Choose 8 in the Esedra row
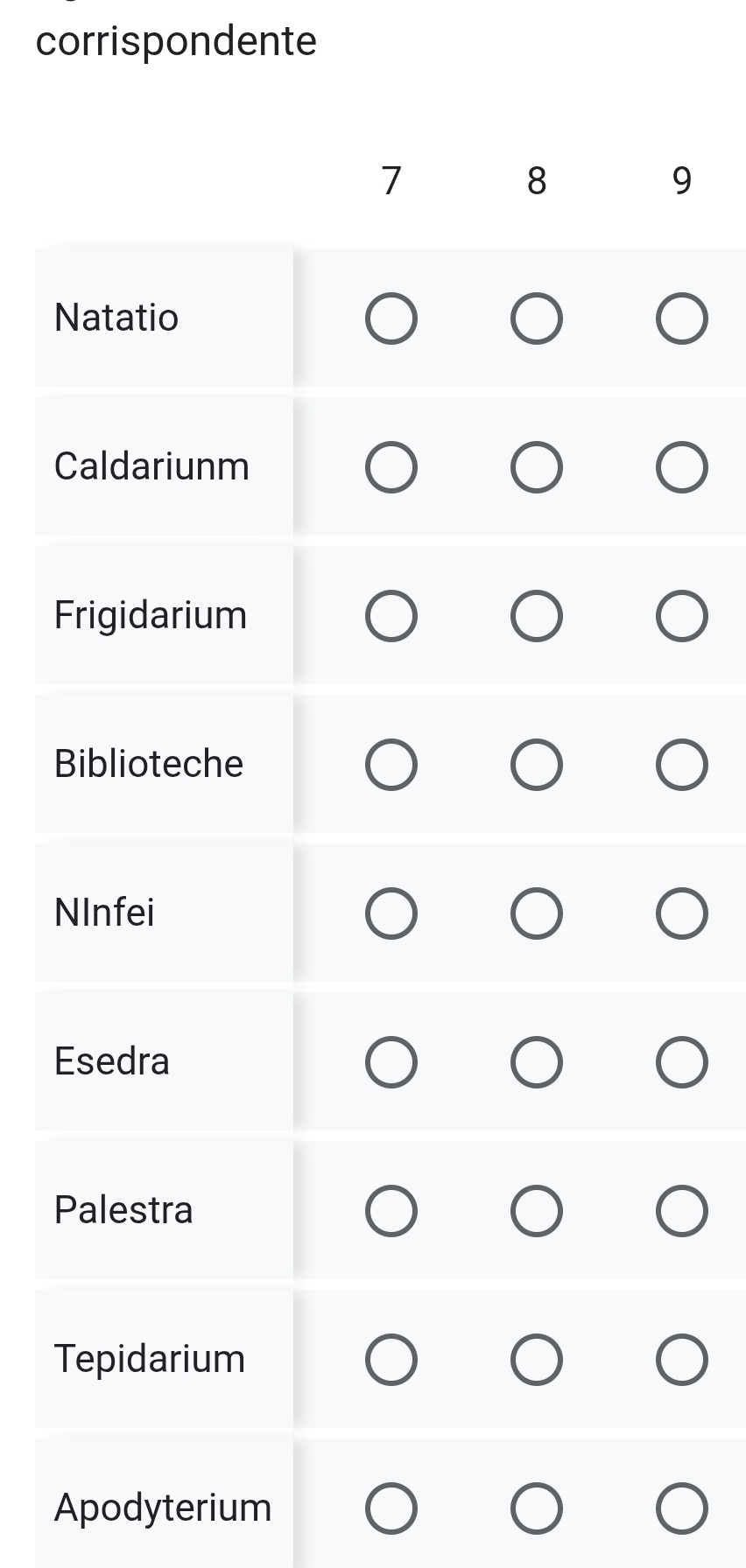The width and height of the screenshot is (746, 1568). (x=537, y=1062)
